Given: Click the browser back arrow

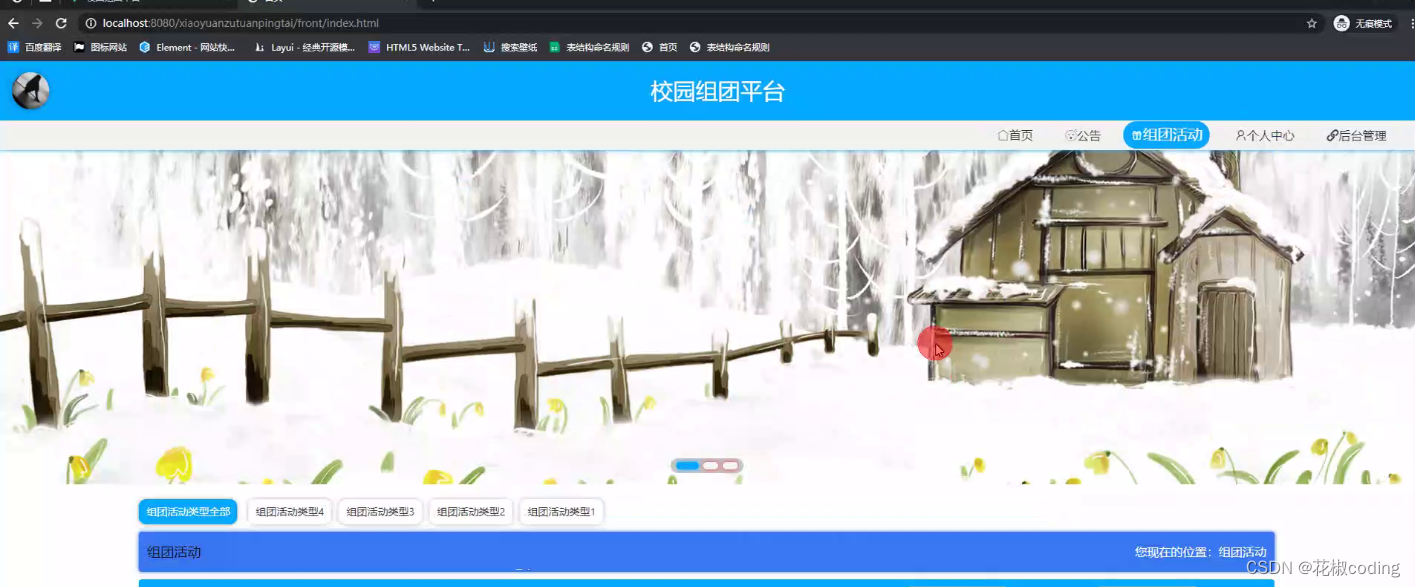Looking at the screenshot, I should pyautogui.click(x=13, y=23).
